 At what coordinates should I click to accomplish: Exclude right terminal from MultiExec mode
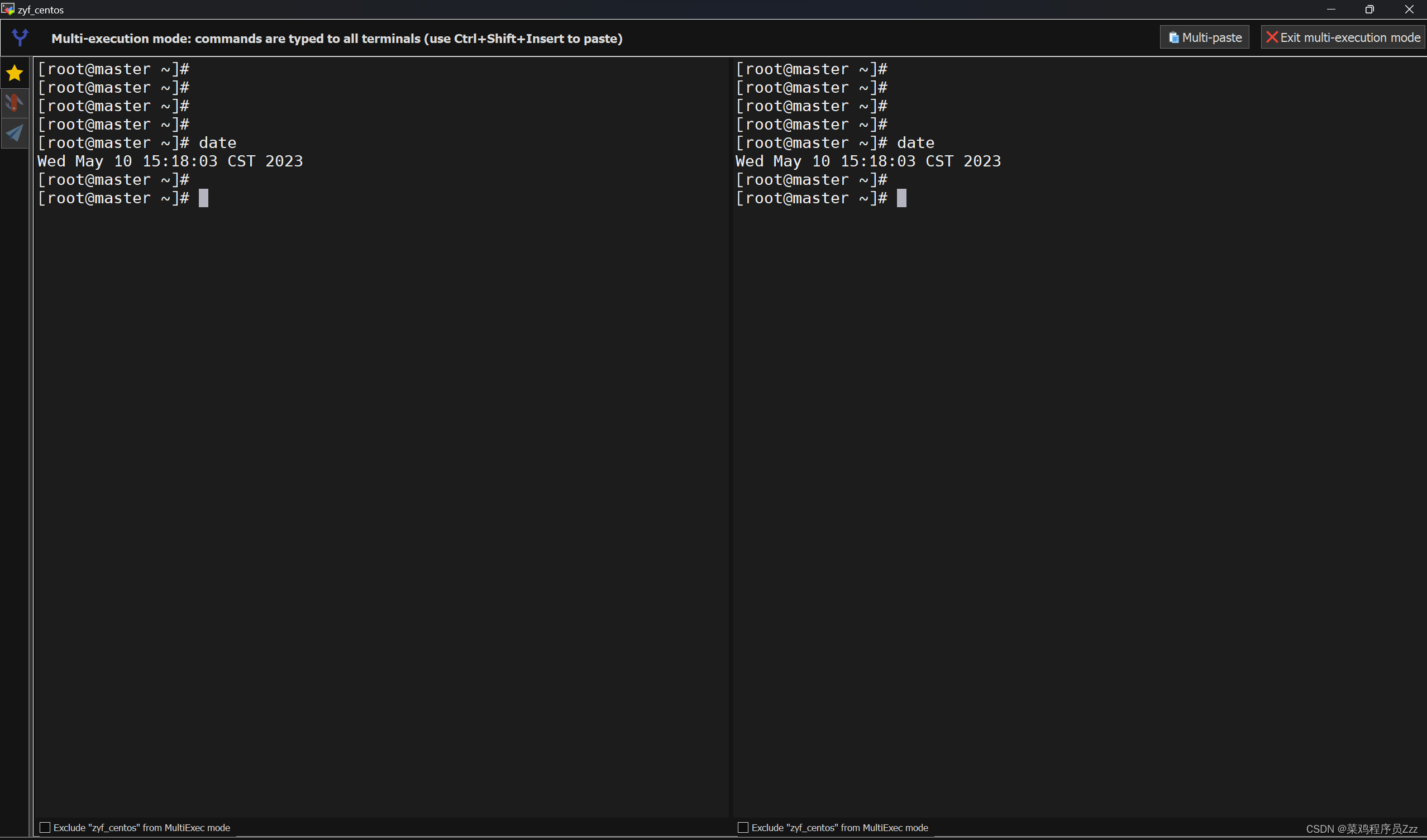click(743, 828)
